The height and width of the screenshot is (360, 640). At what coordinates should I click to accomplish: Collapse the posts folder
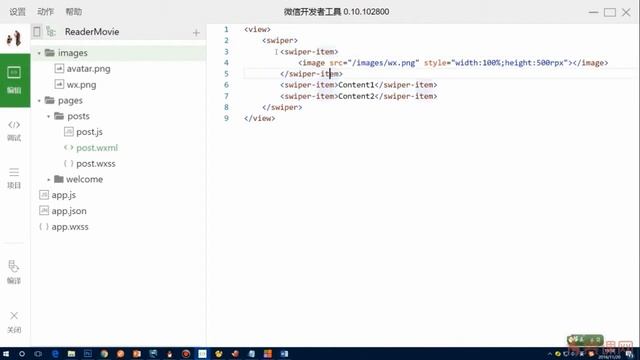(49, 116)
